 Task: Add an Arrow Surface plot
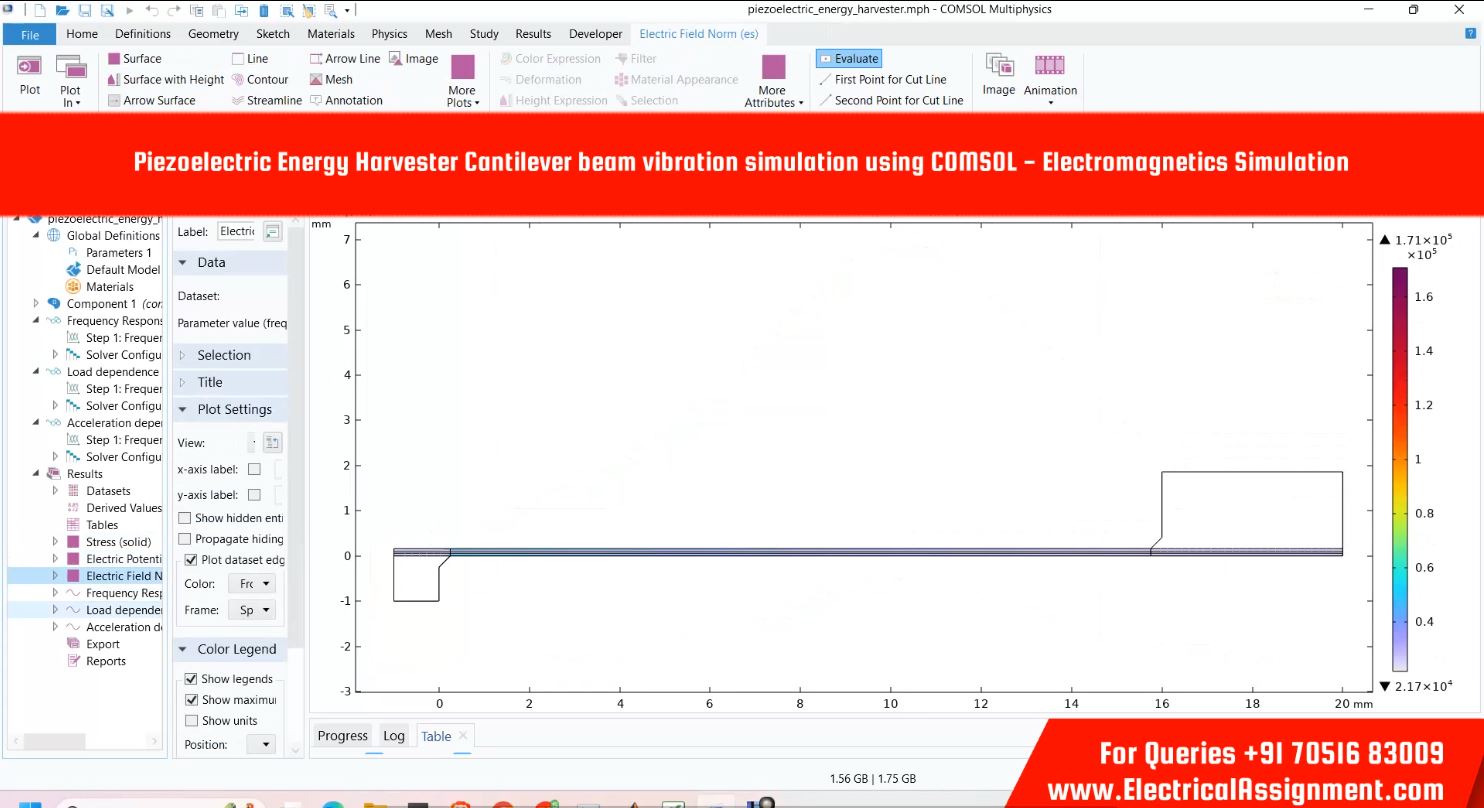114,101
